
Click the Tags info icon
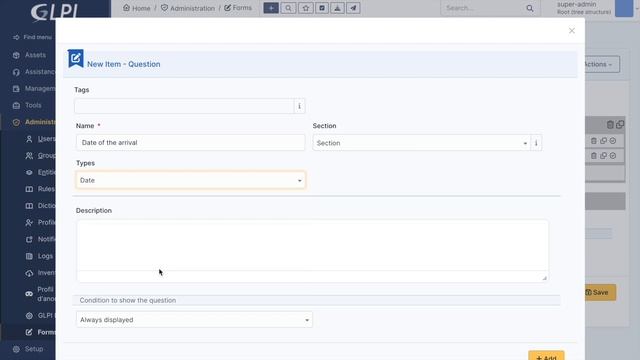pyautogui.click(x=299, y=106)
